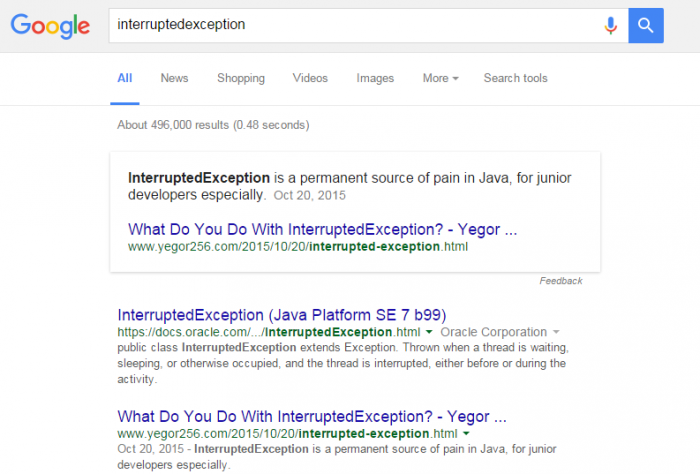Expand arrow next to second yegor256.com URL
Screen dimensions: 700x474
coord(466,433)
